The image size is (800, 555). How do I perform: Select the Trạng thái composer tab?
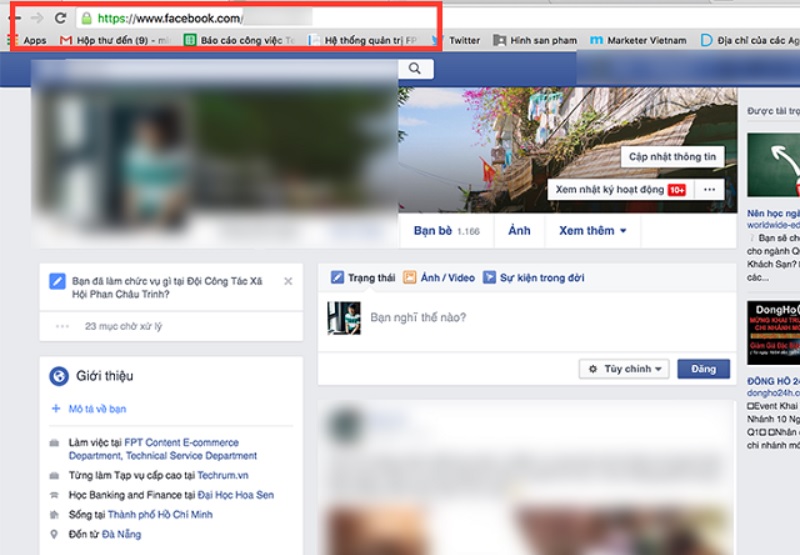point(363,278)
